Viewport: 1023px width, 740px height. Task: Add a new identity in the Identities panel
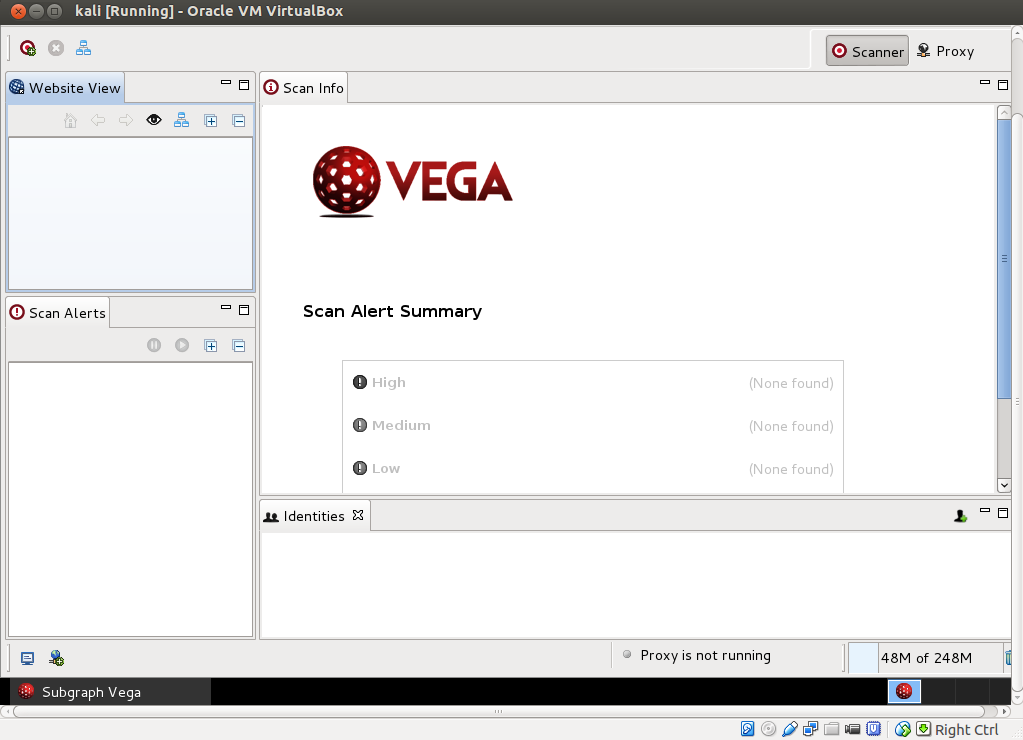click(960, 513)
